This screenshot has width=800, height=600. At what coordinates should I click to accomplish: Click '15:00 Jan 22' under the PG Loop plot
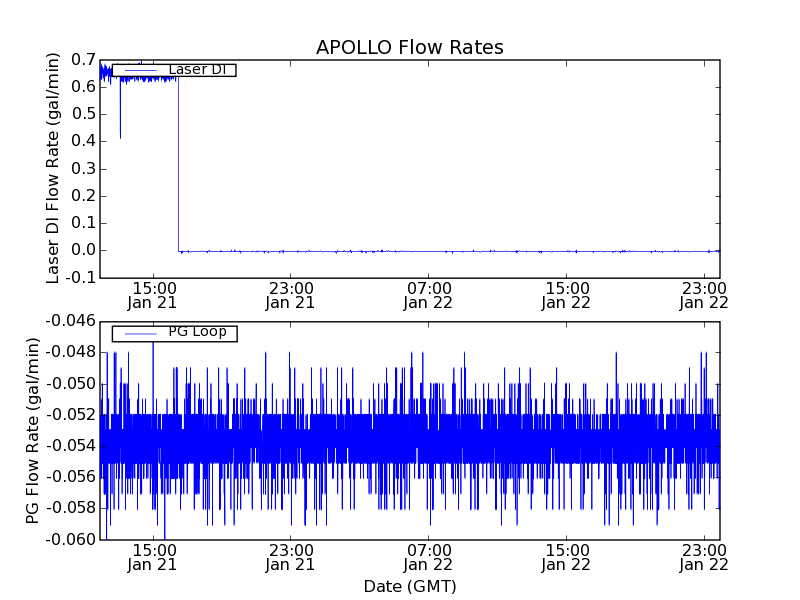pyautogui.click(x=566, y=558)
